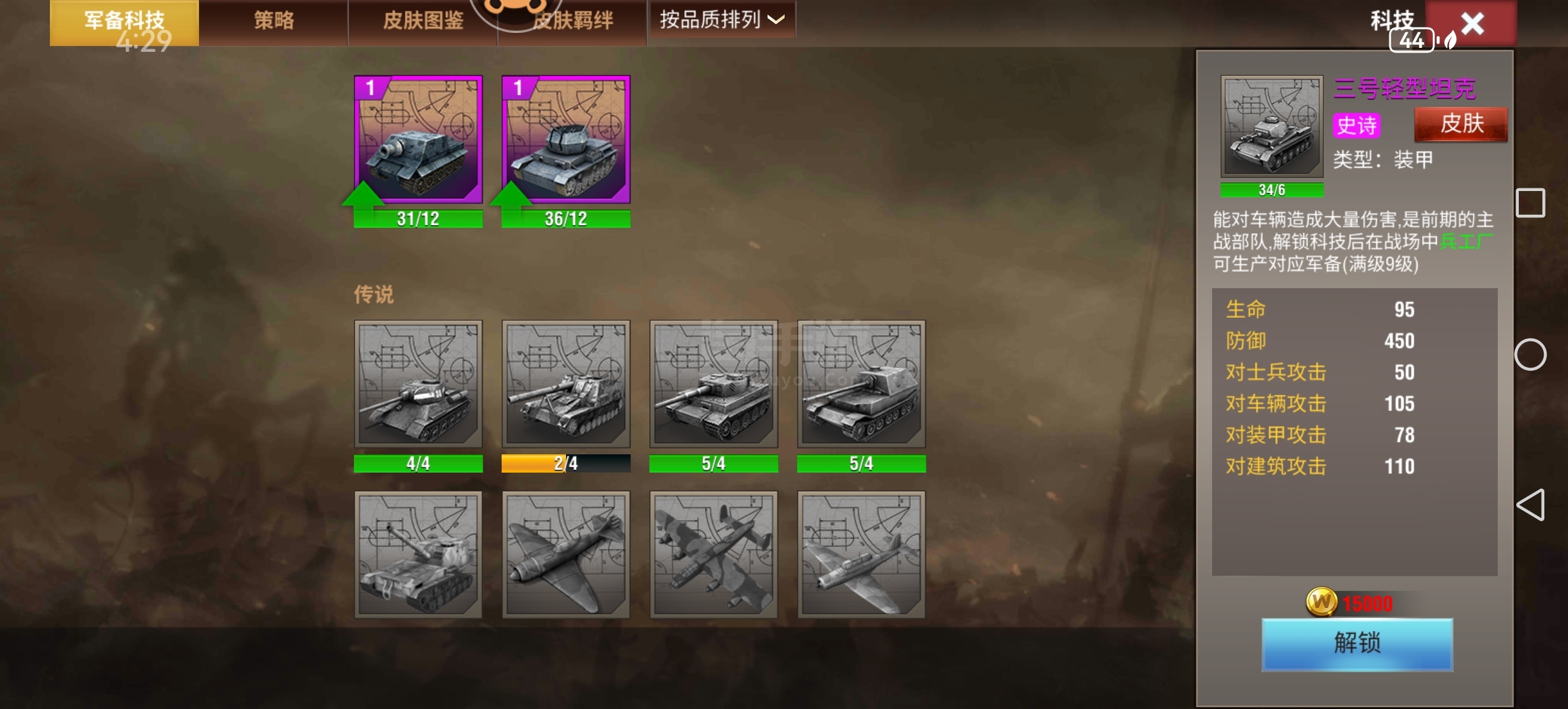This screenshot has width=1568, height=709.
Task: Select the epic assault gun card showing 31/12
Action: [x=418, y=139]
